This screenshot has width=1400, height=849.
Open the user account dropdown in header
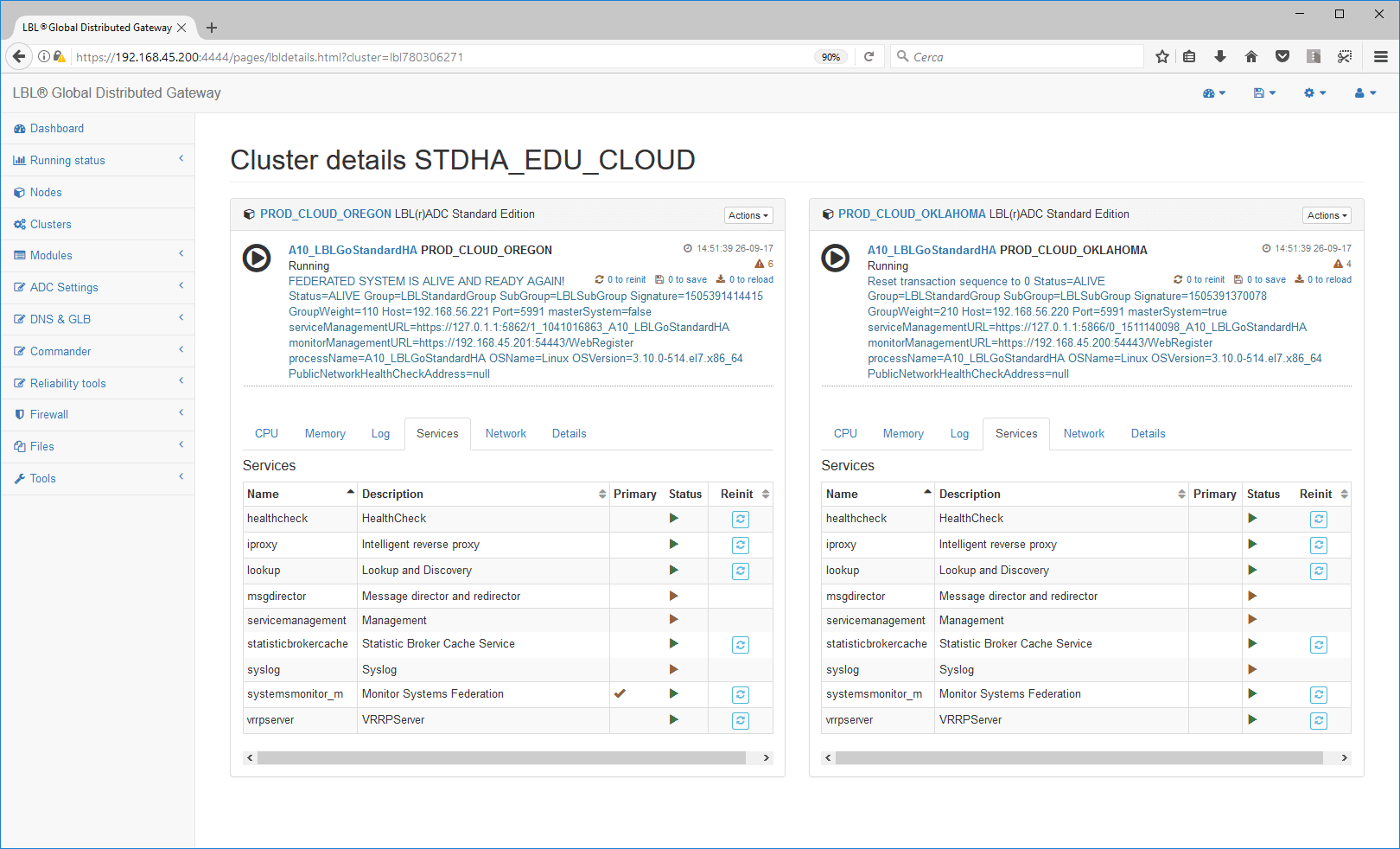coord(1365,93)
